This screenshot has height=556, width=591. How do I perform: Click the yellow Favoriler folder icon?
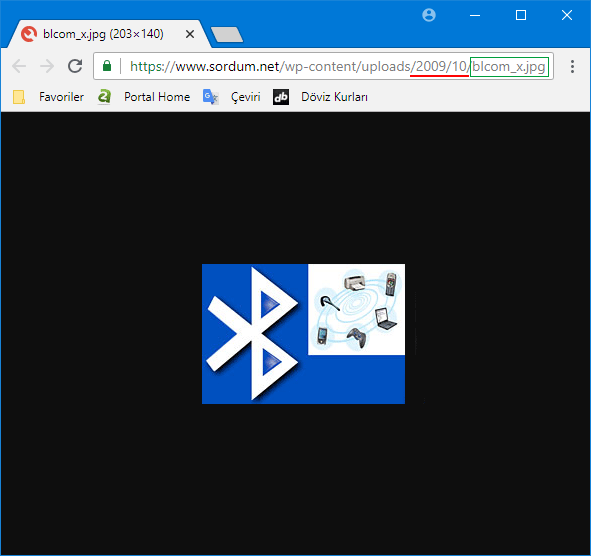pyautogui.click(x=19, y=97)
